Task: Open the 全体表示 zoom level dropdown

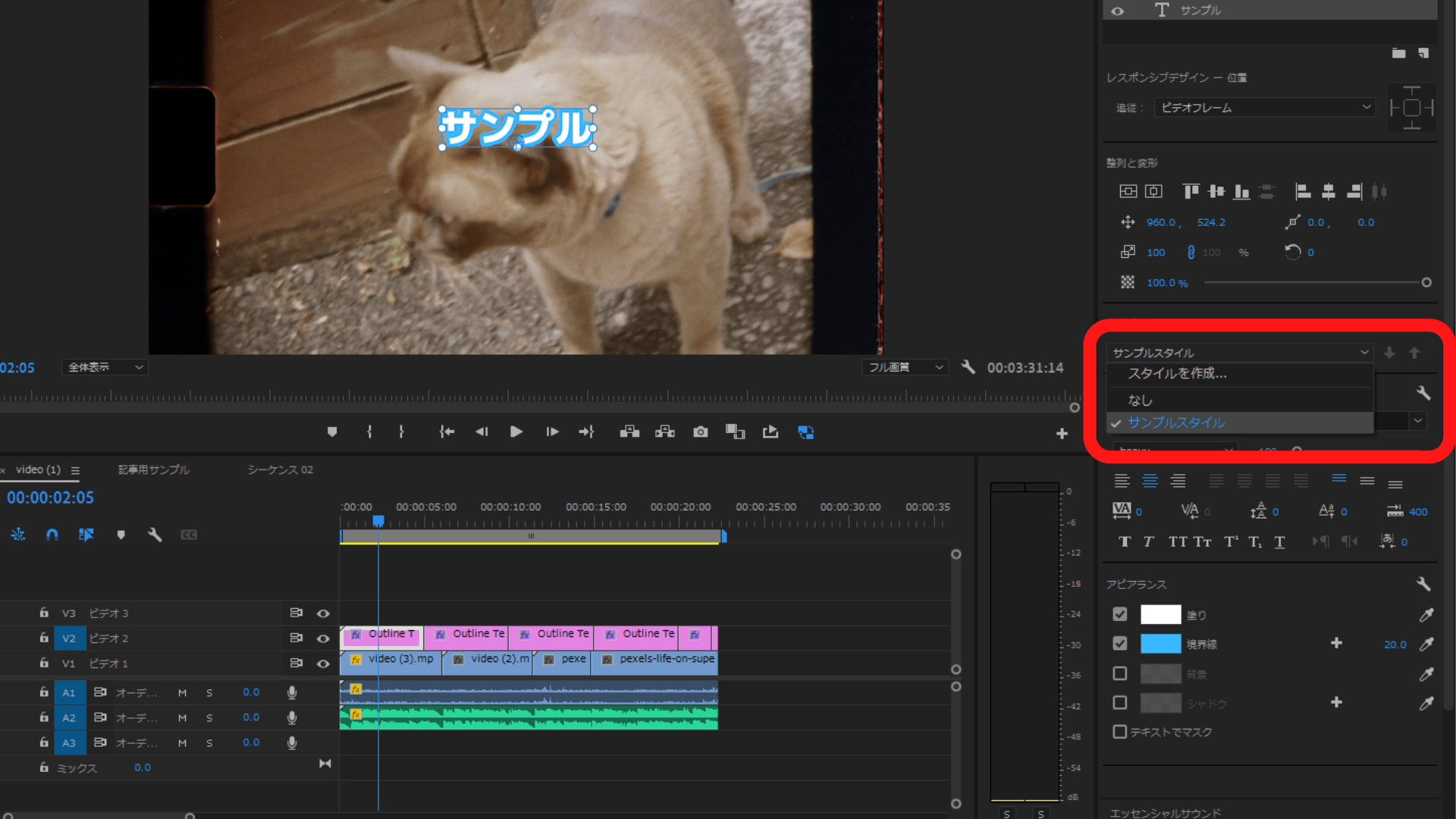Action: point(105,367)
